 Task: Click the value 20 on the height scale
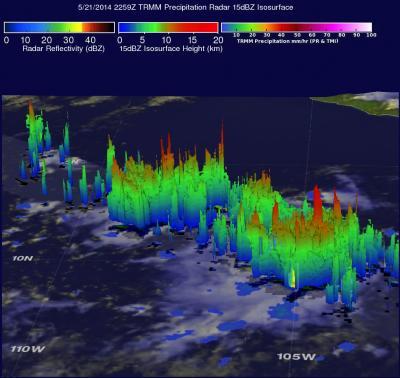tap(218, 40)
